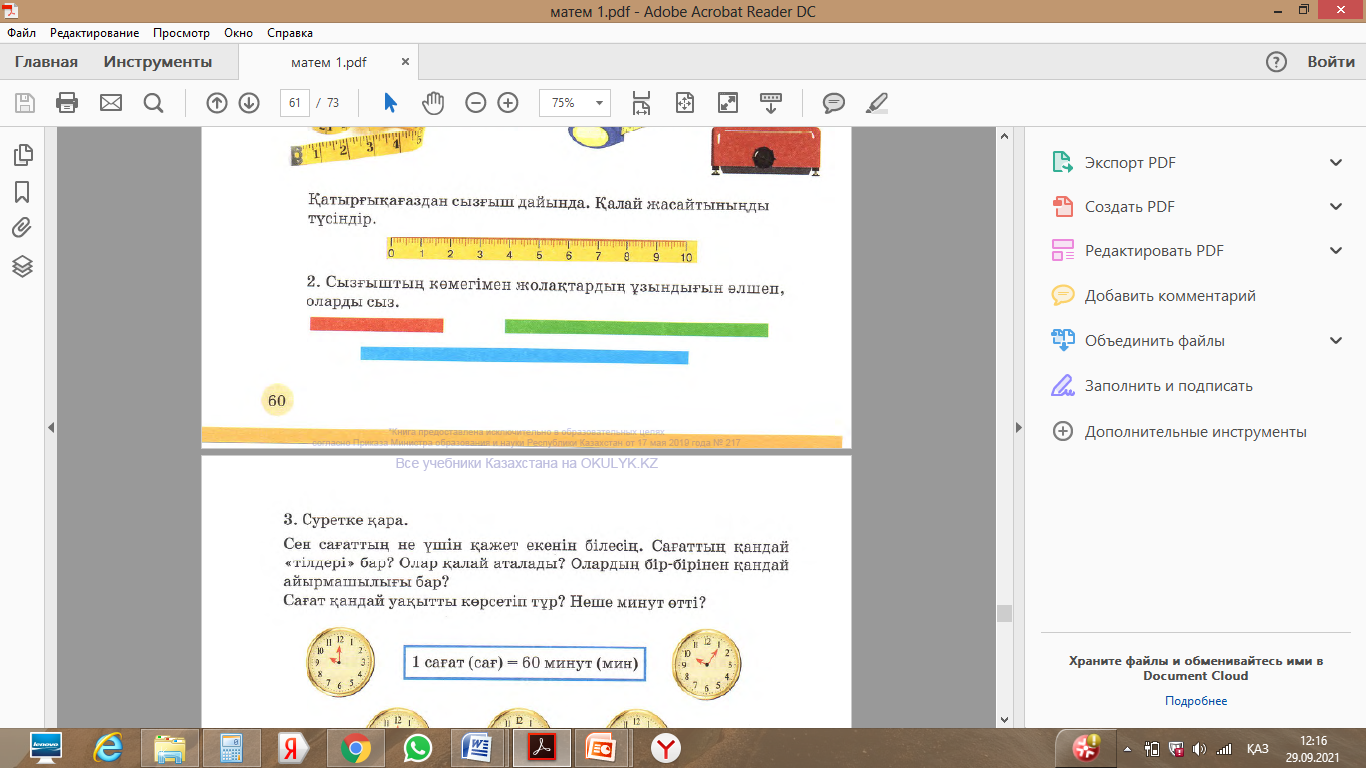Click the read mode download-style icon
The image size is (1366, 768).
point(771,103)
